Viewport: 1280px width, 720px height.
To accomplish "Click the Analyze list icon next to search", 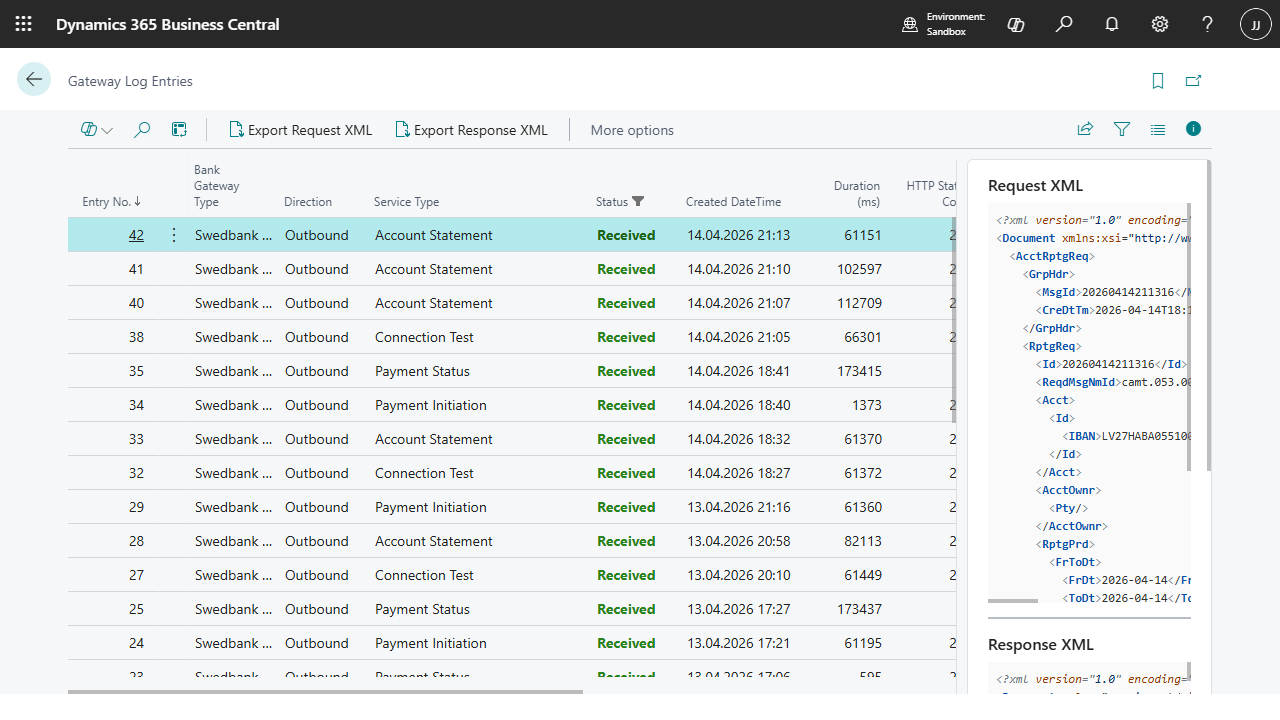I will tap(179, 129).
